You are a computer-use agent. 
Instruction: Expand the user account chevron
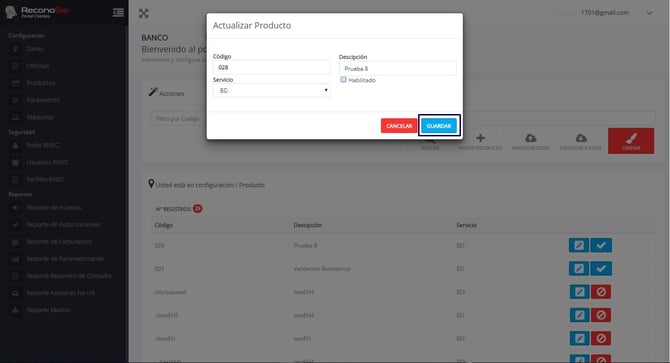click(x=649, y=13)
